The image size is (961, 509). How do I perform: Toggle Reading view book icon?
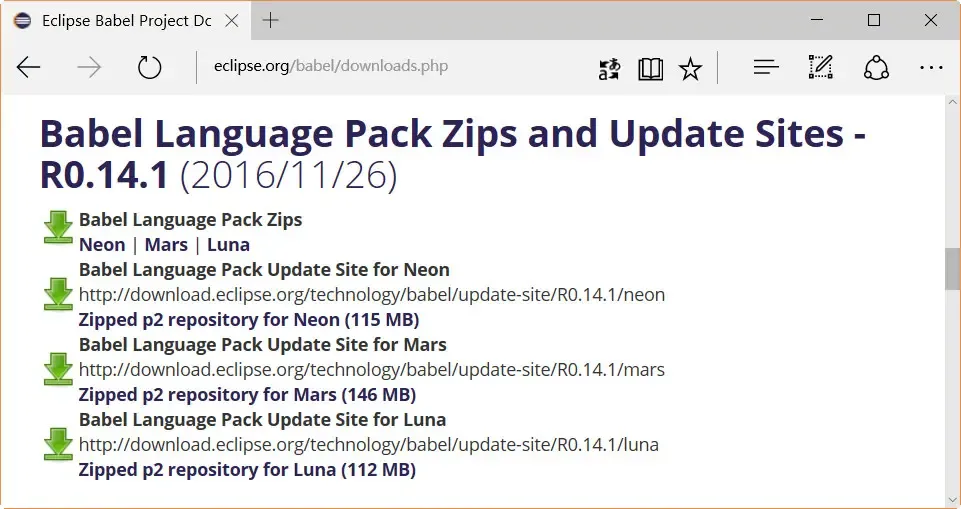[x=650, y=68]
